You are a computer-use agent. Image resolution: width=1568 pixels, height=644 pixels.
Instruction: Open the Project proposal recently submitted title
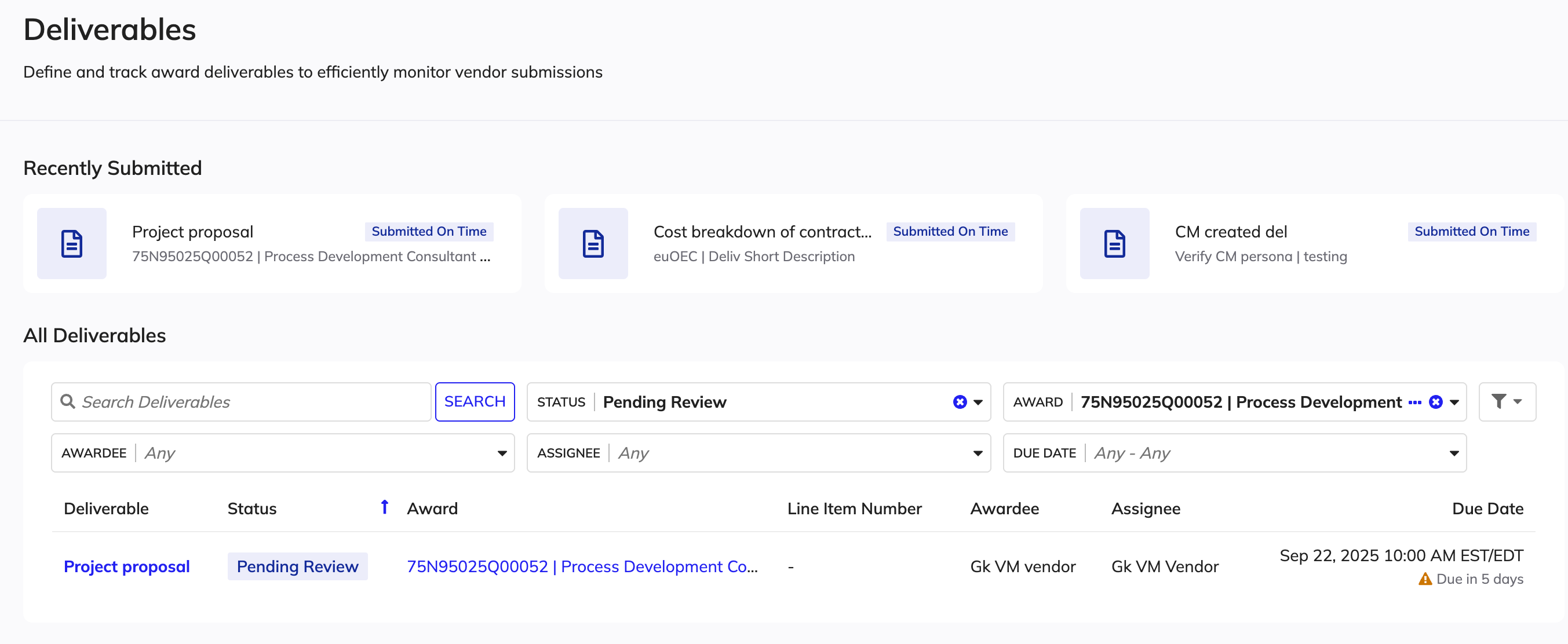192,232
